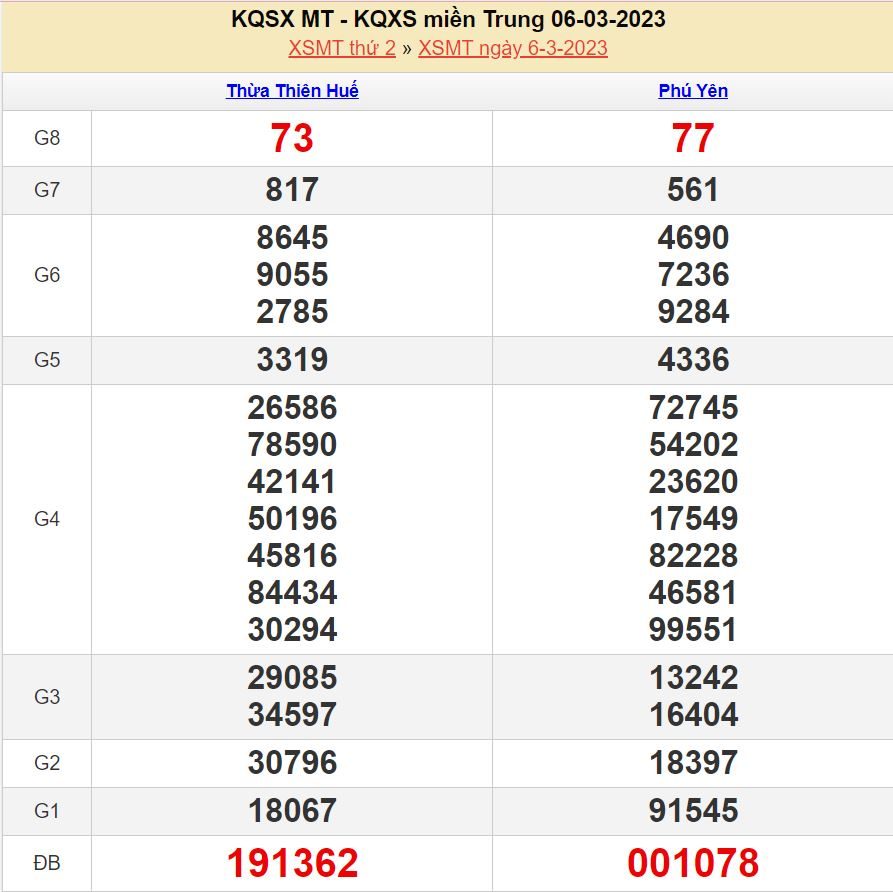Click the G7 row label
893x892 pixels.
[47, 190]
